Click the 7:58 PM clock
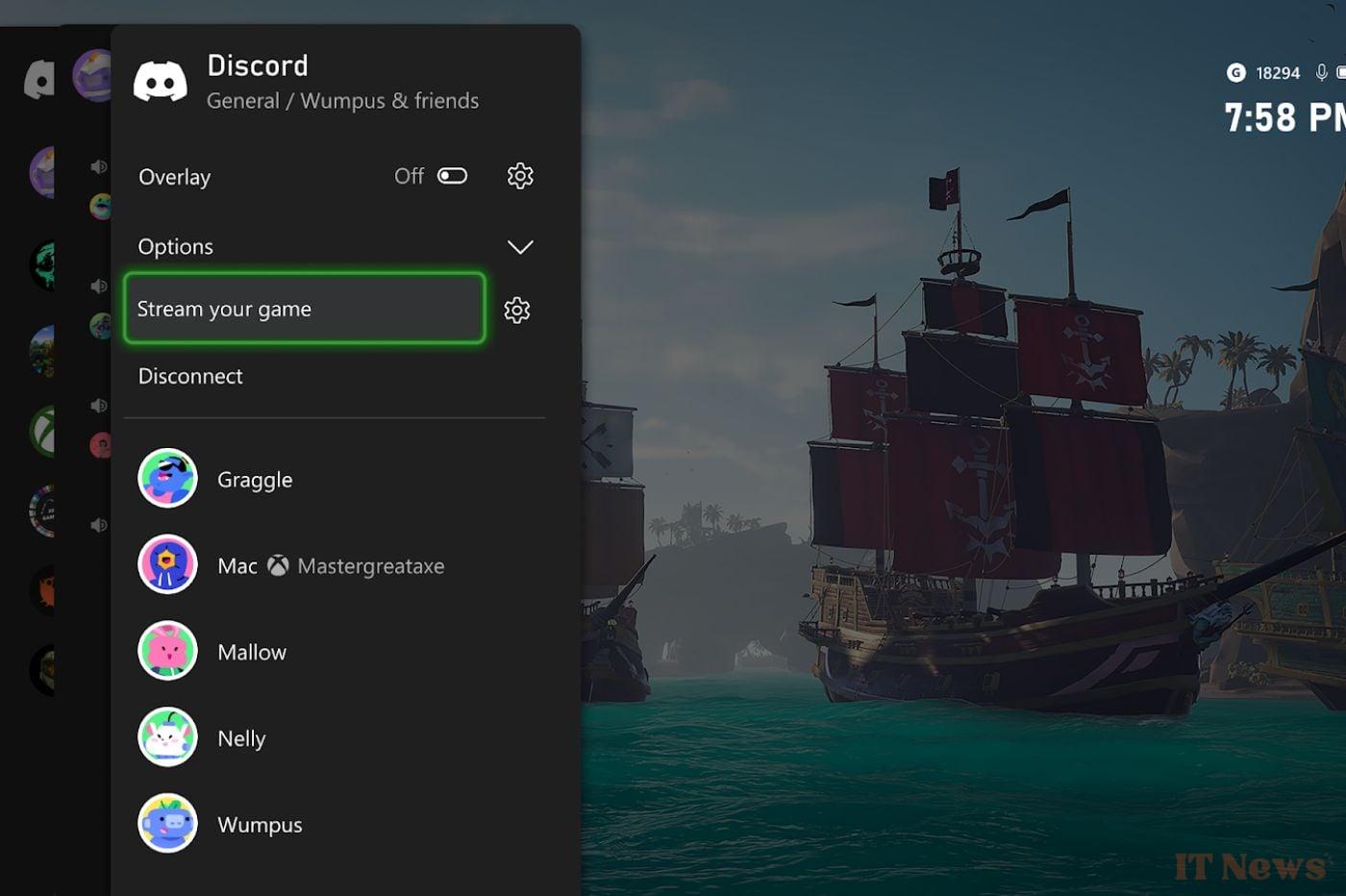This screenshot has width=1346, height=896. tap(1284, 118)
